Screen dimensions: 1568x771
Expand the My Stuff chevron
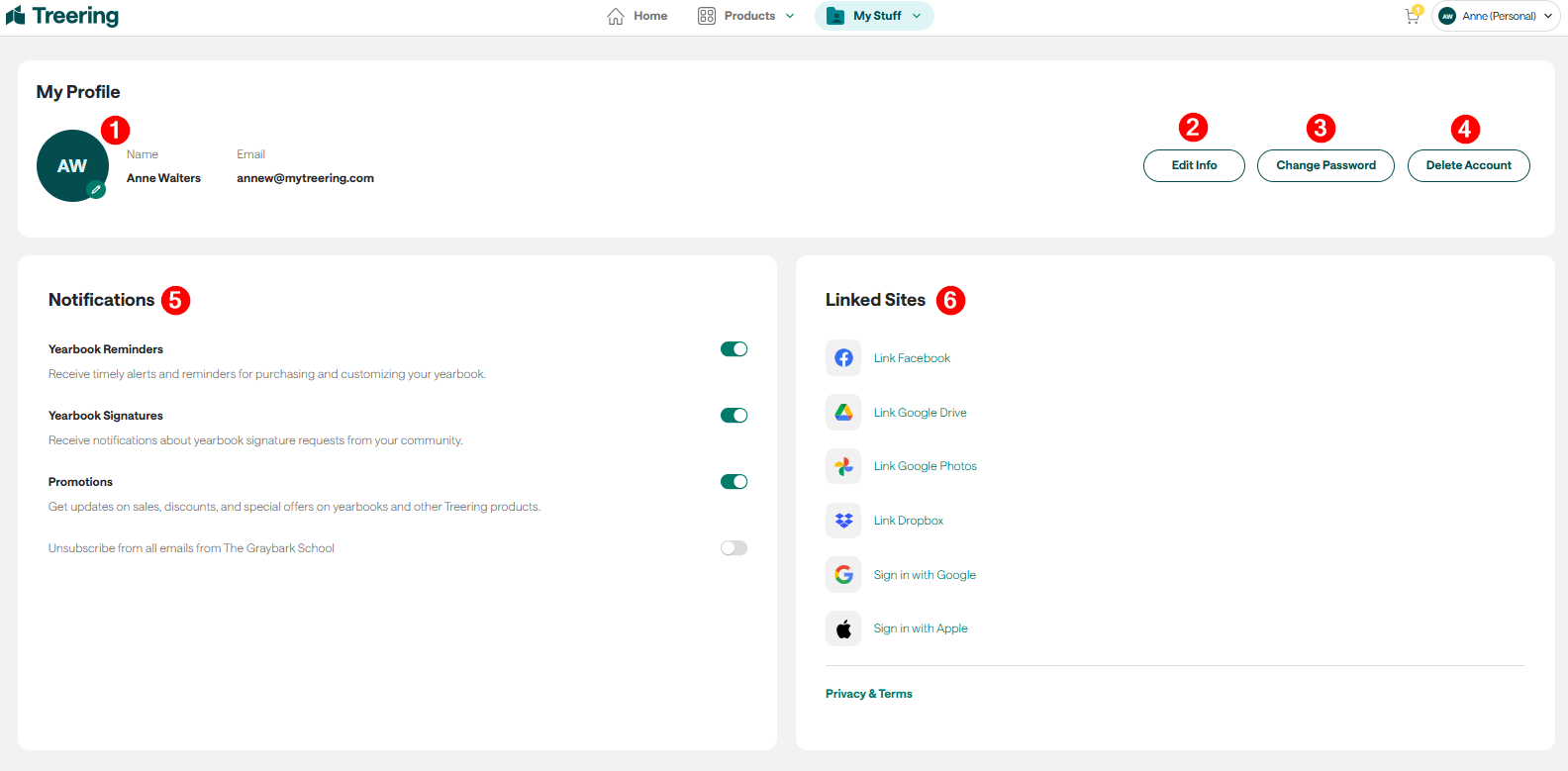tap(917, 16)
